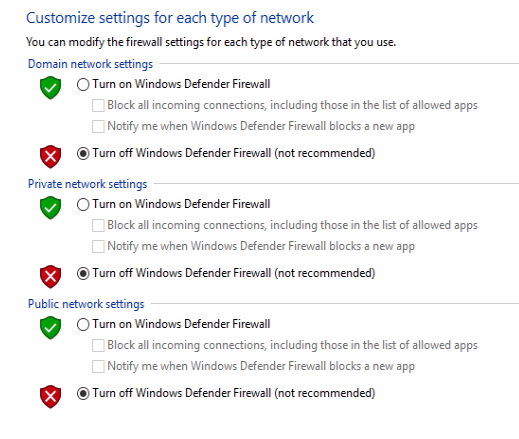The height and width of the screenshot is (439, 519).
Task: Click the Public network settings heading
Action: [x=86, y=304]
